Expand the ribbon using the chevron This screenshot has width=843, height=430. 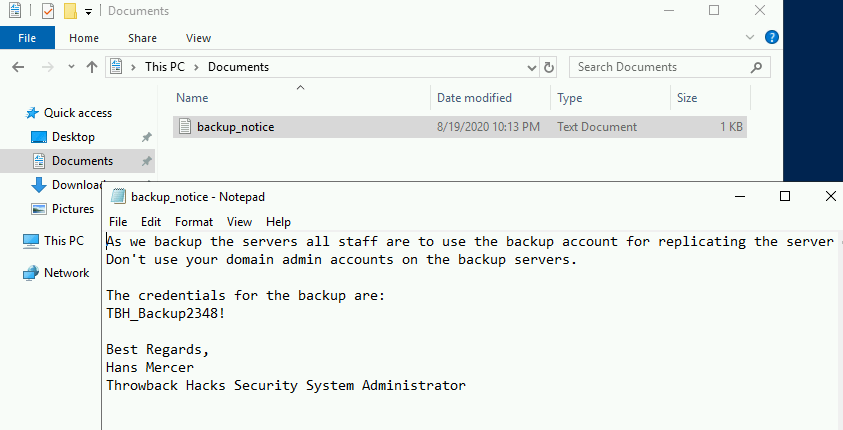click(752, 38)
